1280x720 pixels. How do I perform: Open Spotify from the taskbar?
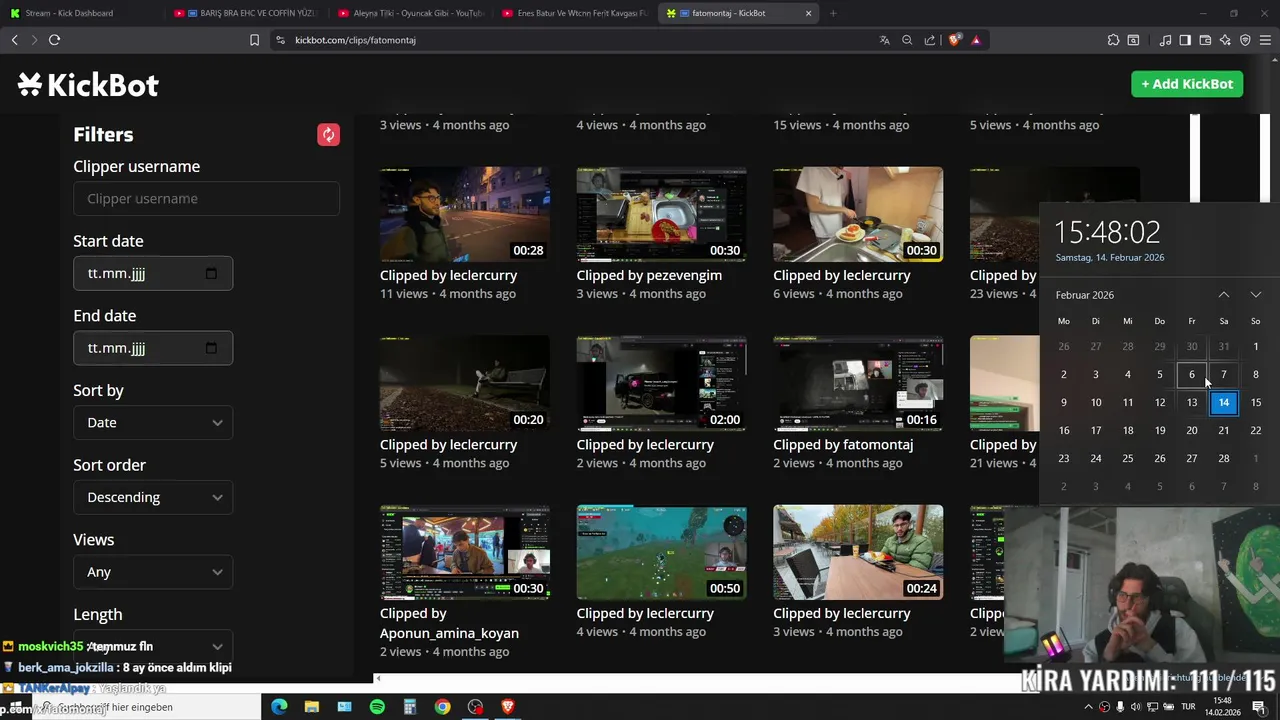click(377, 707)
